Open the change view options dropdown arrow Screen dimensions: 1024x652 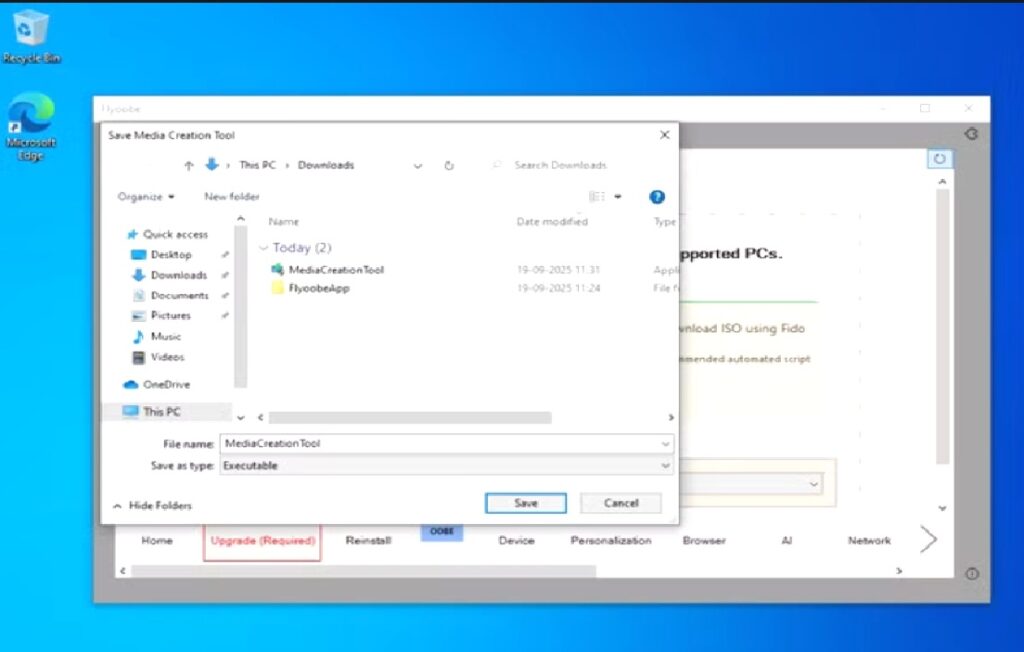618,197
